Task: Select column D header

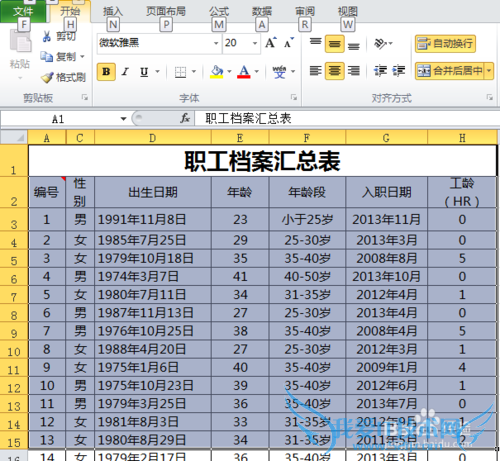Action: pyautogui.click(x=153, y=138)
